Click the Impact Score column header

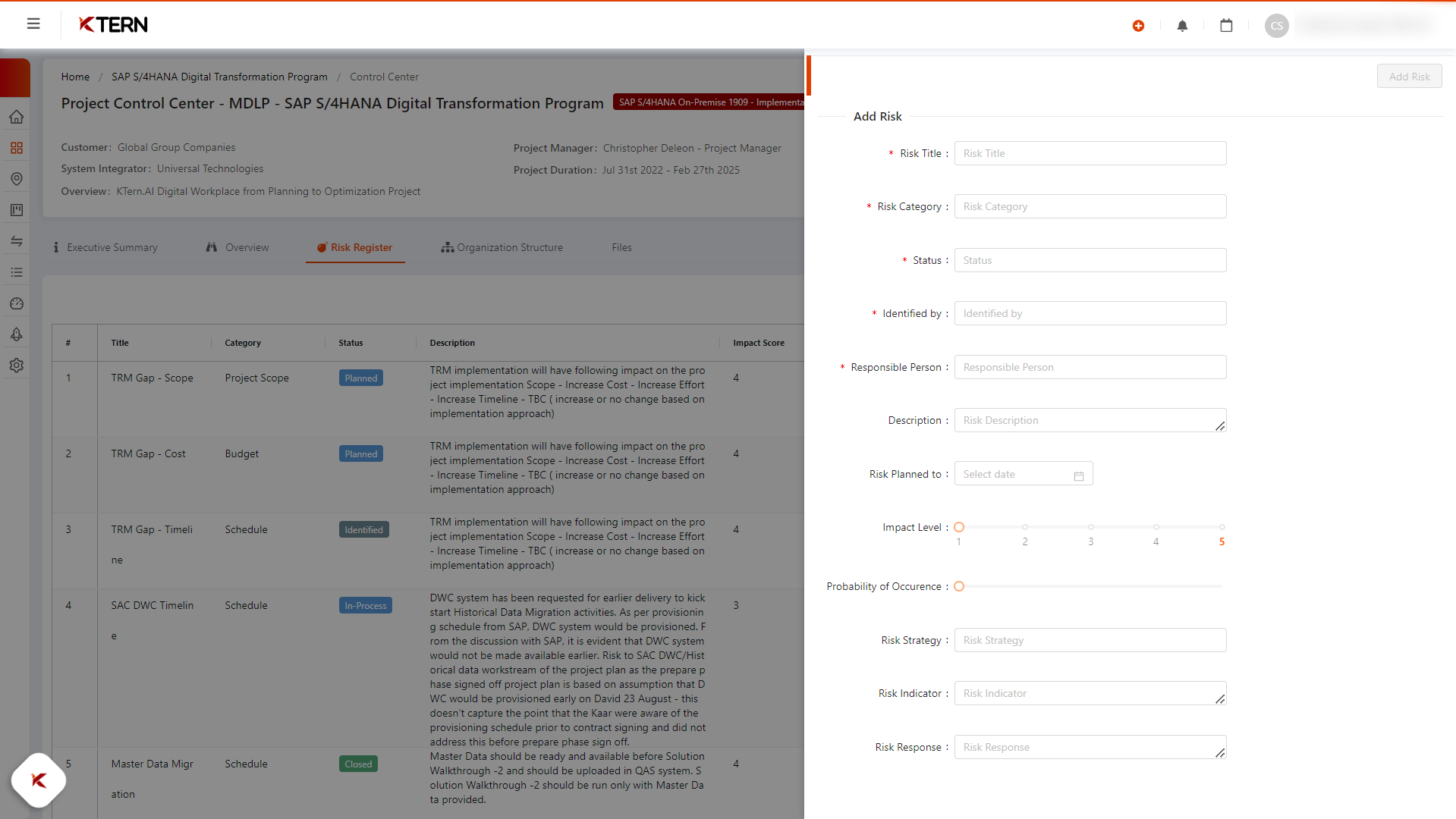click(758, 343)
